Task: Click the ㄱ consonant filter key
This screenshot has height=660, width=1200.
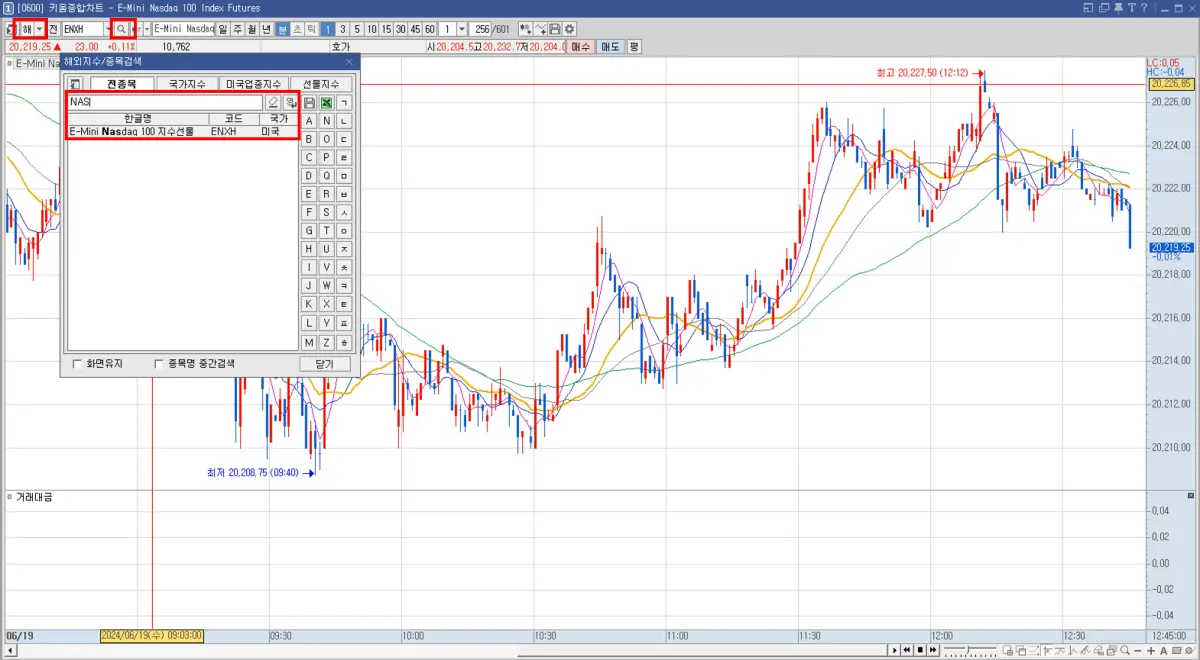Action: pyautogui.click(x=344, y=102)
